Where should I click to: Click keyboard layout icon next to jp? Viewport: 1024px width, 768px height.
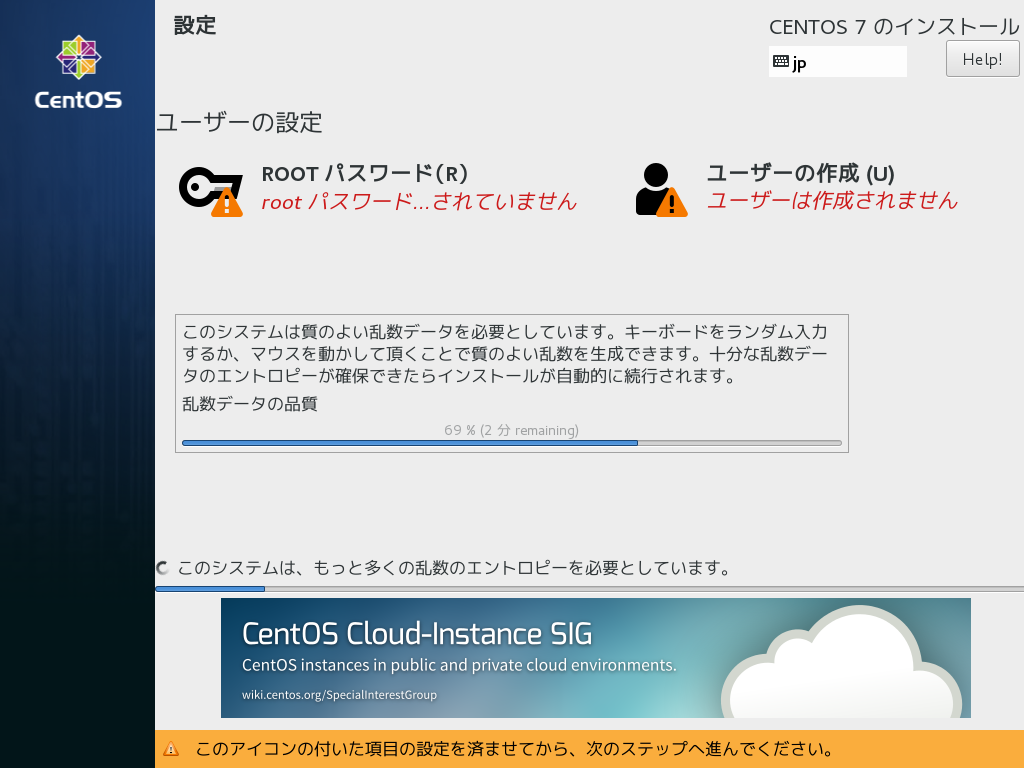[780, 61]
